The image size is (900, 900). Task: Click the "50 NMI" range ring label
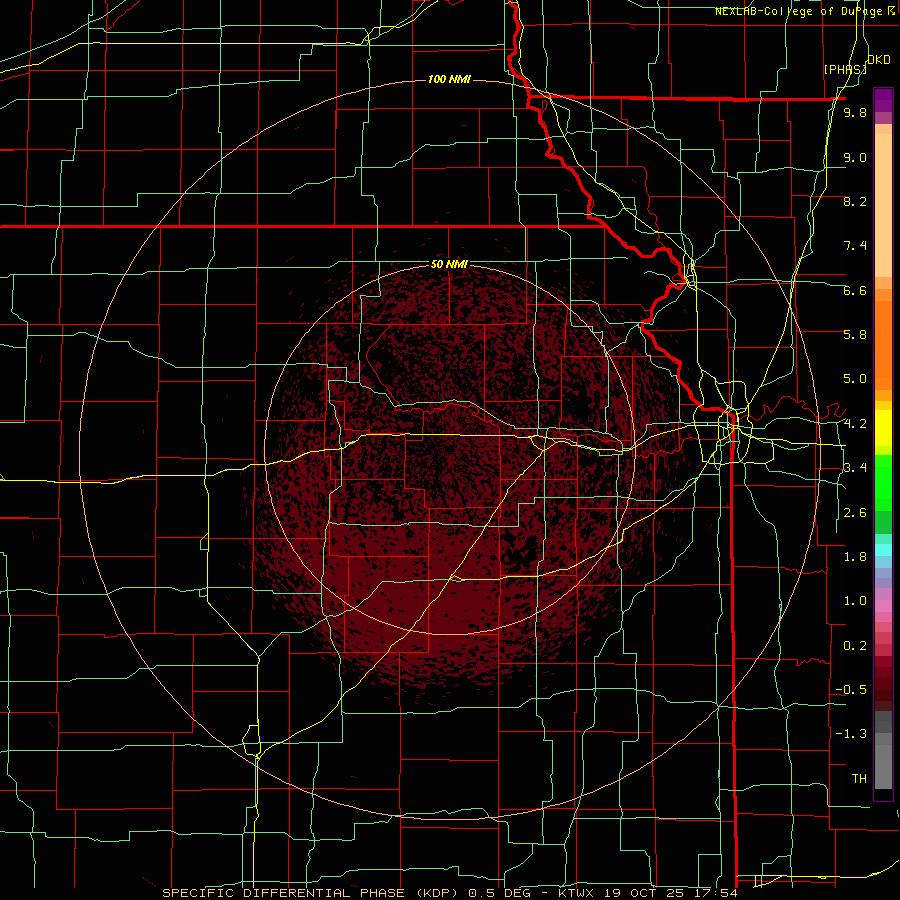(449, 265)
